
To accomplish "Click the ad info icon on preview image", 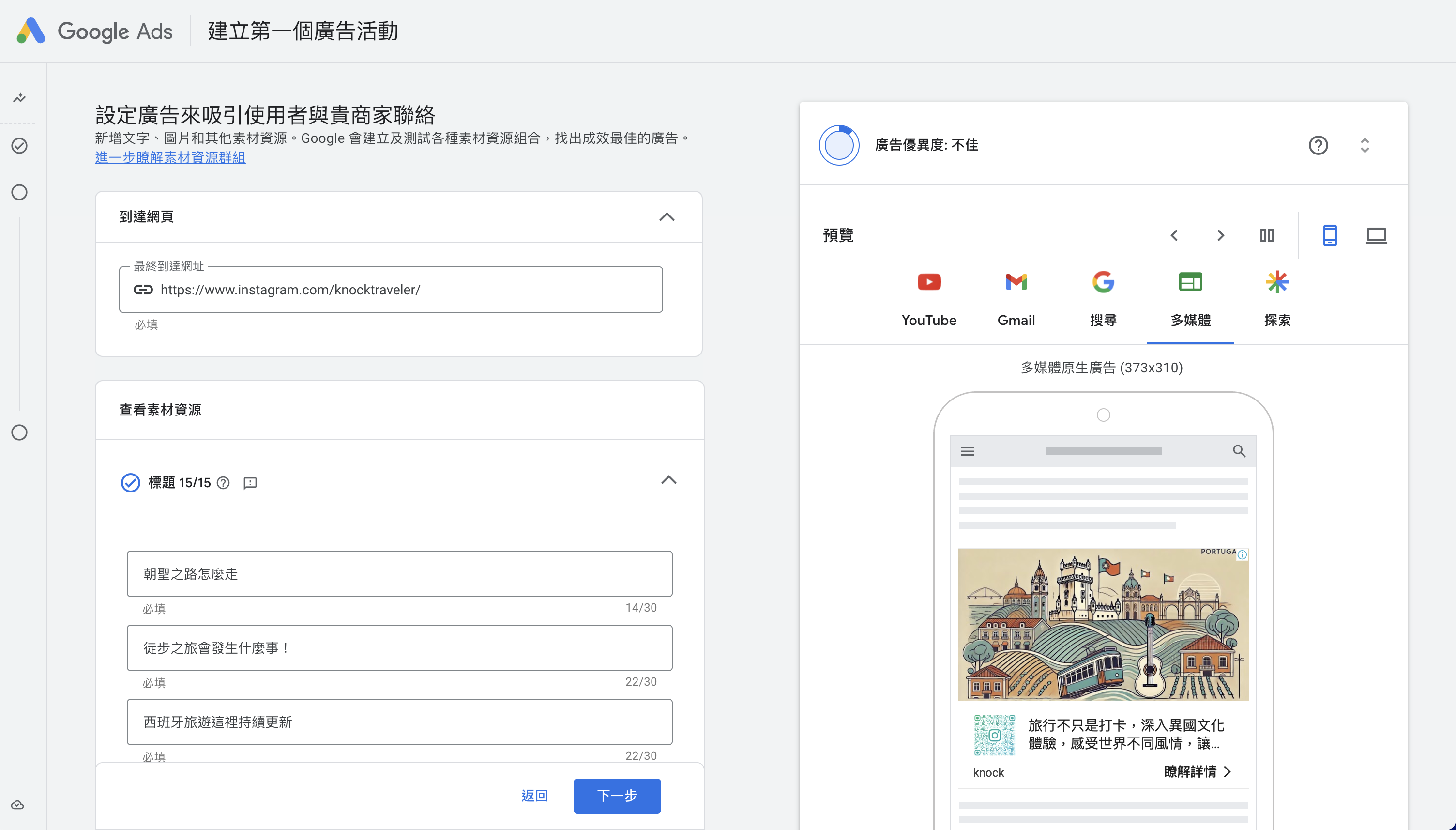I will pos(1243,554).
